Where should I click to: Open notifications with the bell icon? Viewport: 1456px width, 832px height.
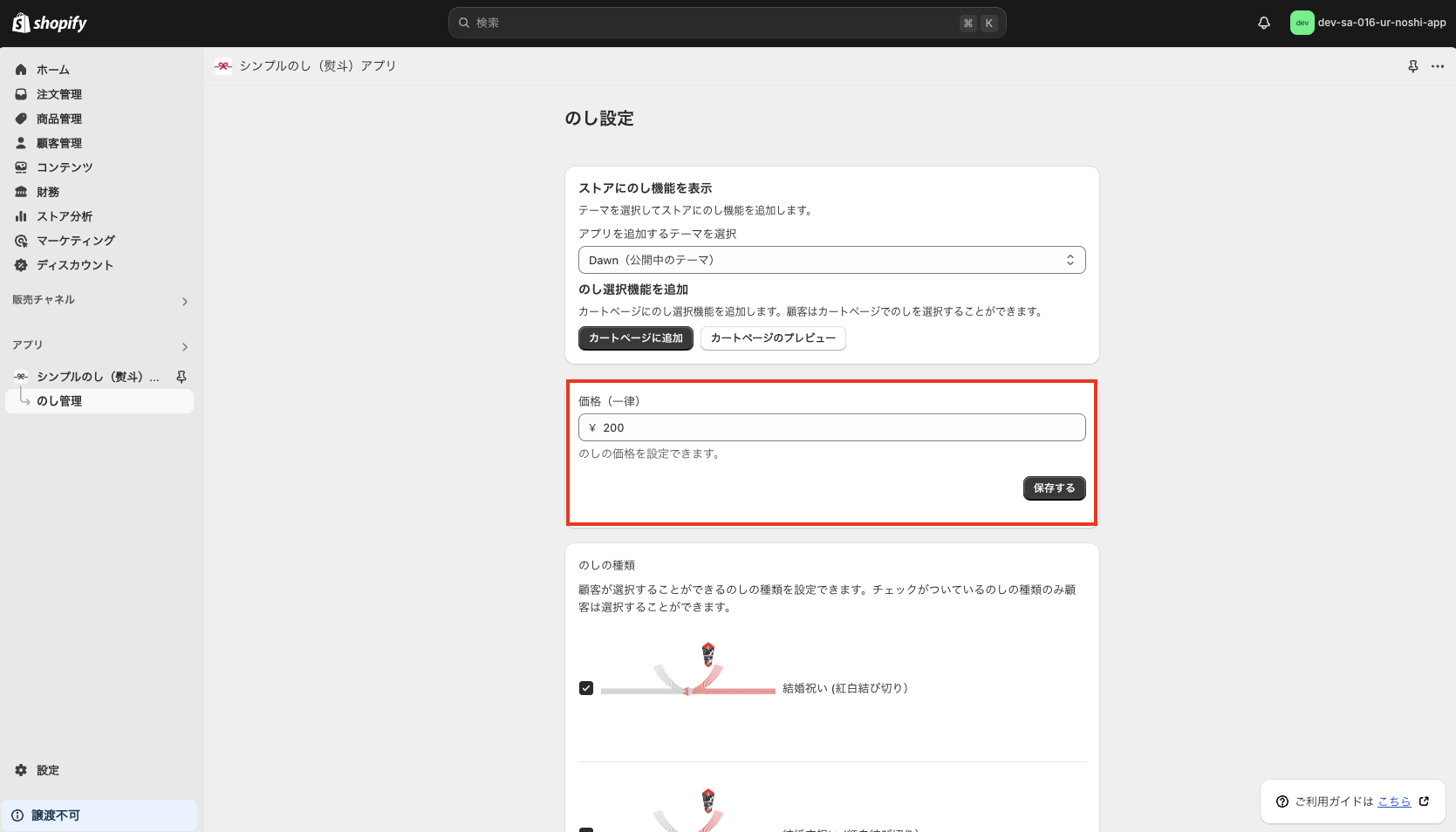pos(1263,22)
